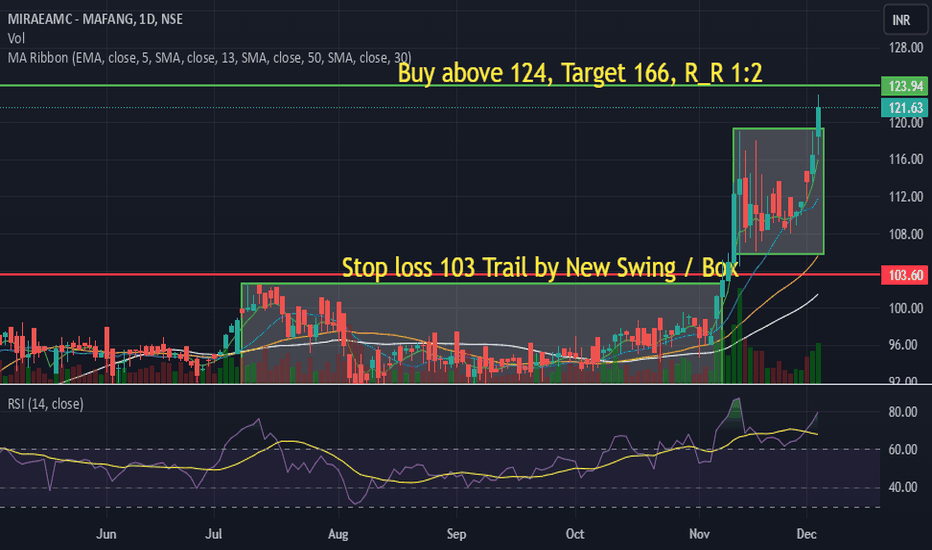Click the MIRAEAMC - MAFANG symbol title
The width and height of the screenshot is (932, 550).
(x=95, y=19)
